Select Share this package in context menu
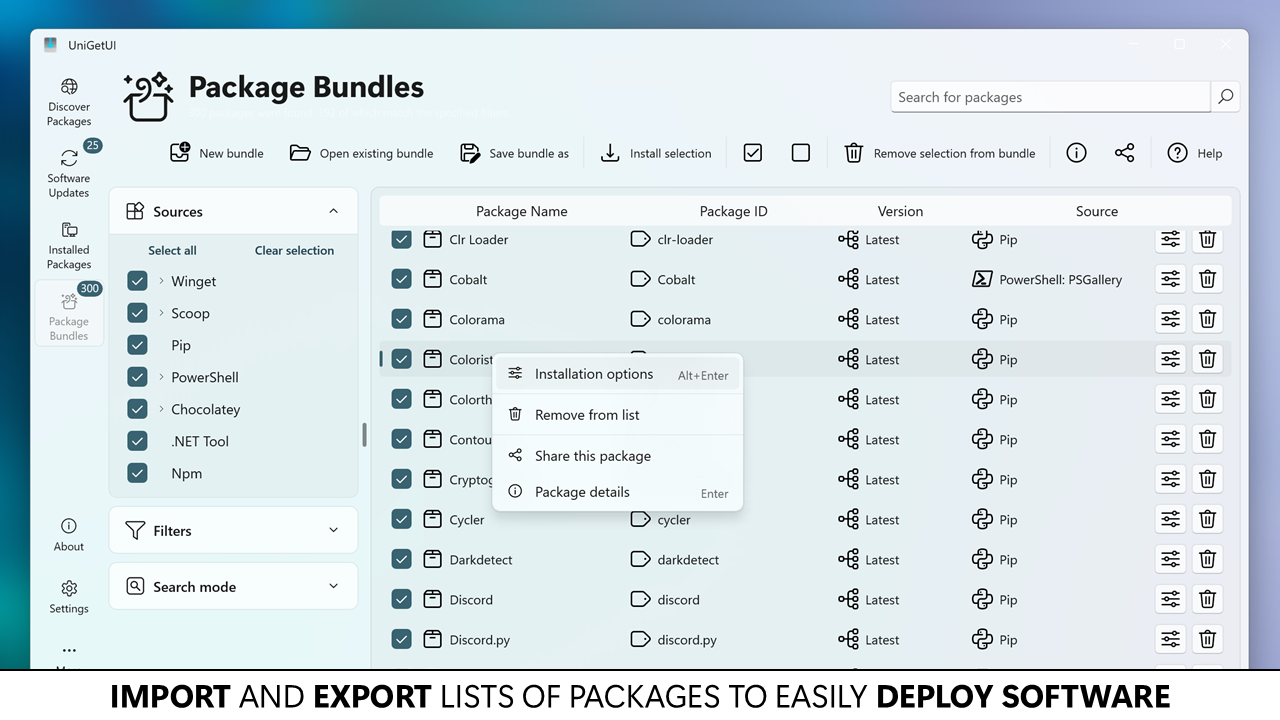The width and height of the screenshot is (1280, 720). coord(592,455)
